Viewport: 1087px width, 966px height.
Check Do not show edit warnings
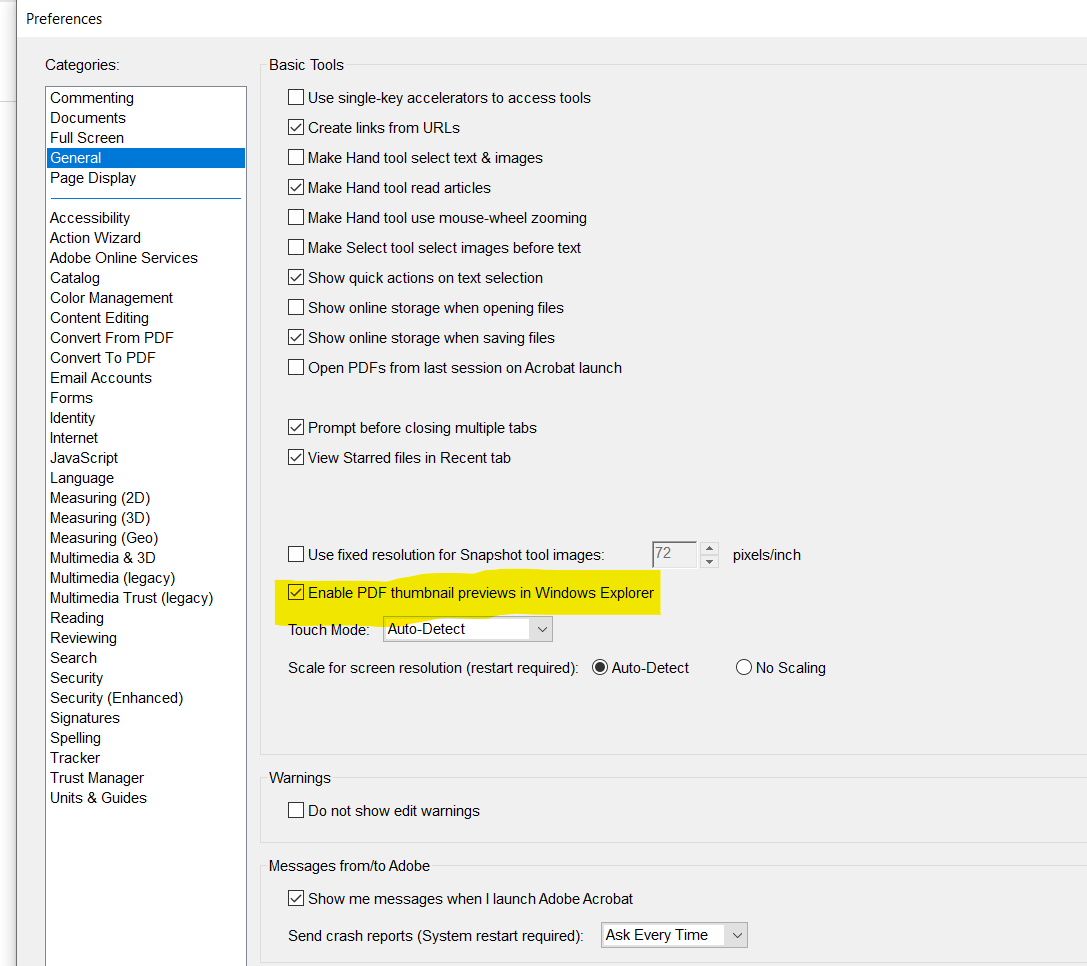[x=296, y=810]
